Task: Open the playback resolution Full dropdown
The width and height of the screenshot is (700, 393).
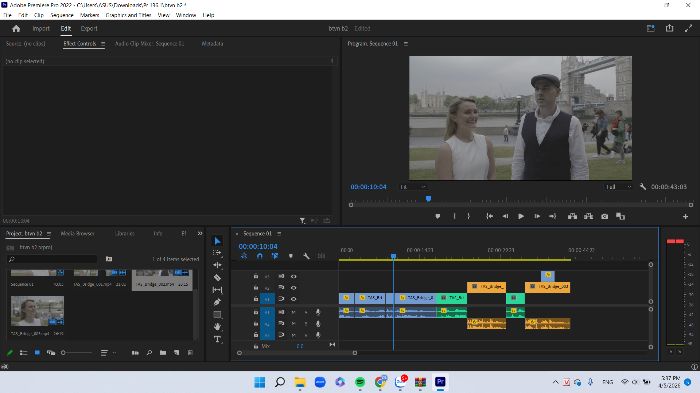Action: coord(618,187)
